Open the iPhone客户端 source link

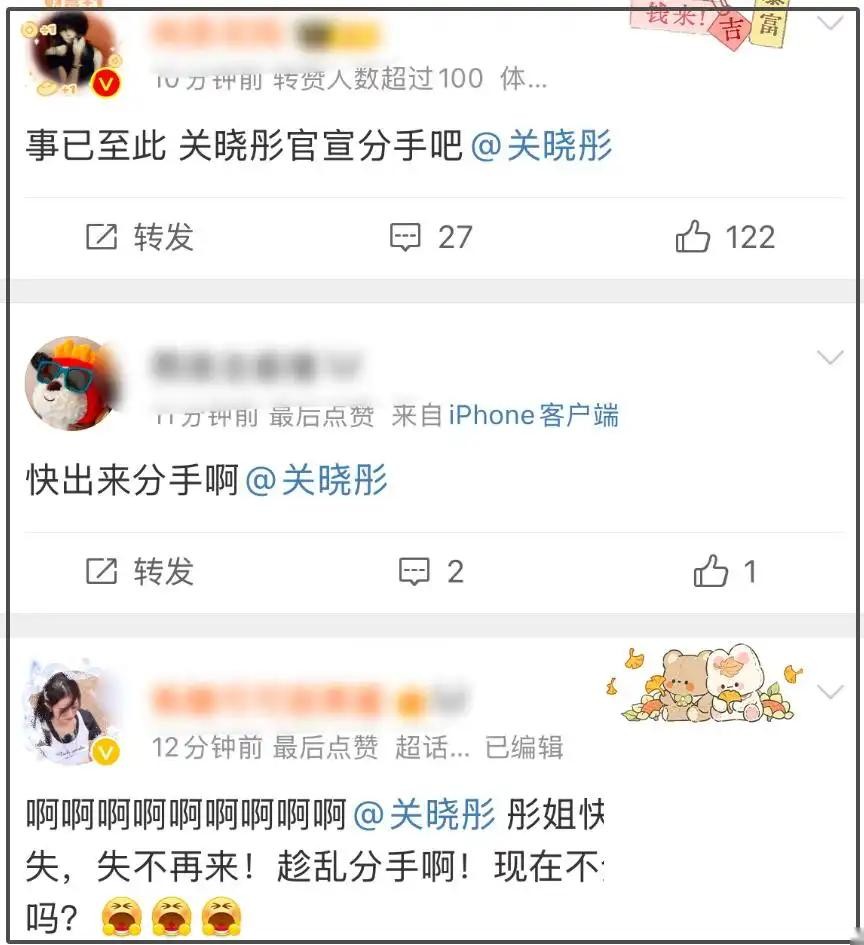click(x=534, y=416)
